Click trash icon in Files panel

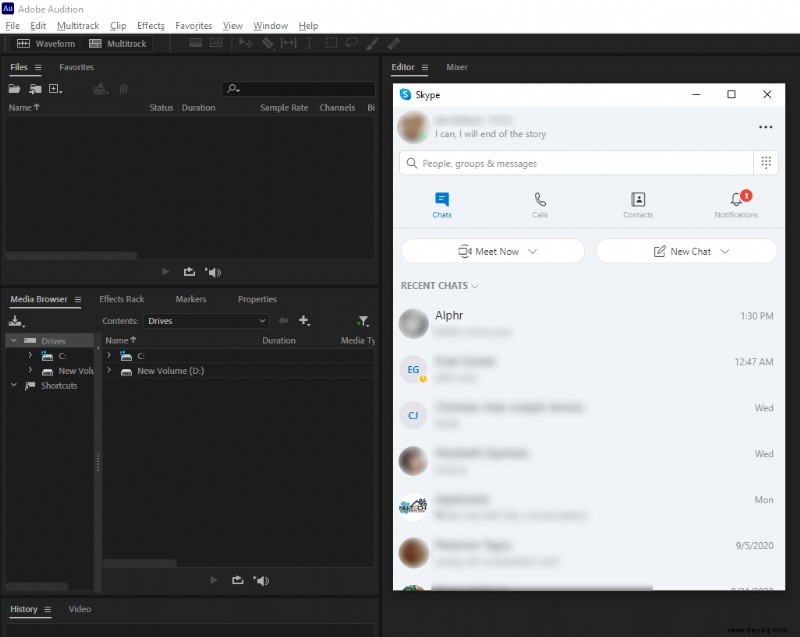click(x=123, y=89)
